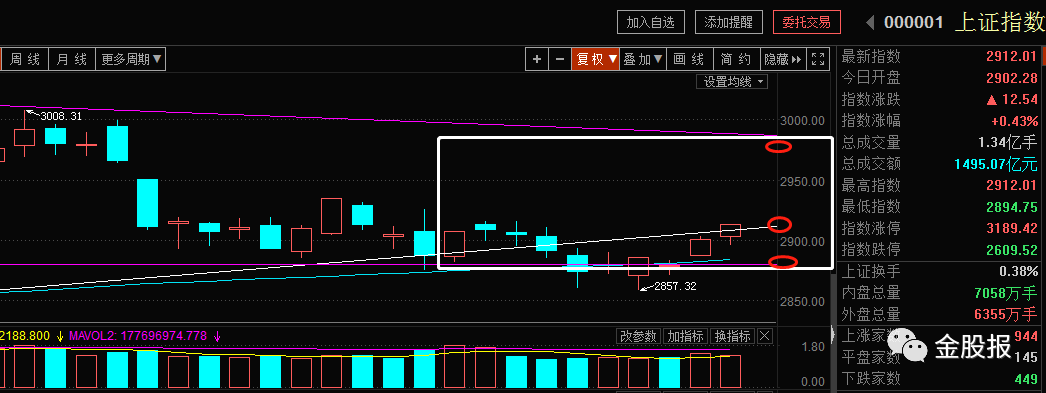Go to previous stock with left arrow

(x=869, y=23)
